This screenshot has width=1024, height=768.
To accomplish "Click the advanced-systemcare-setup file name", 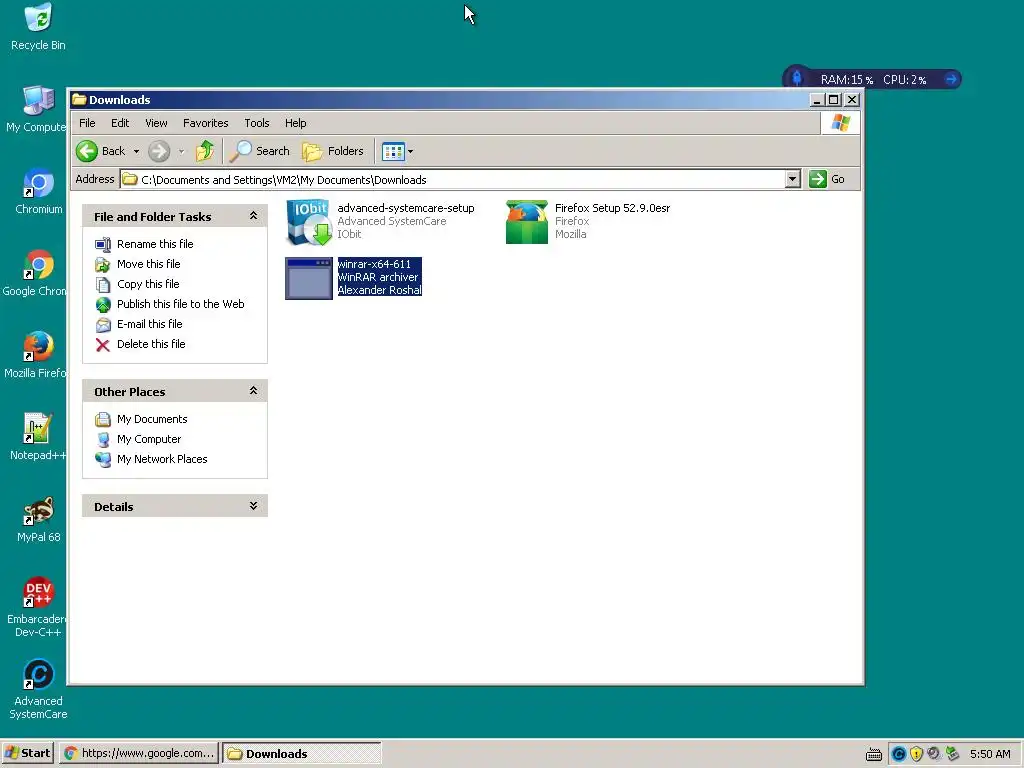I will pyautogui.click(x=406, y=208).
